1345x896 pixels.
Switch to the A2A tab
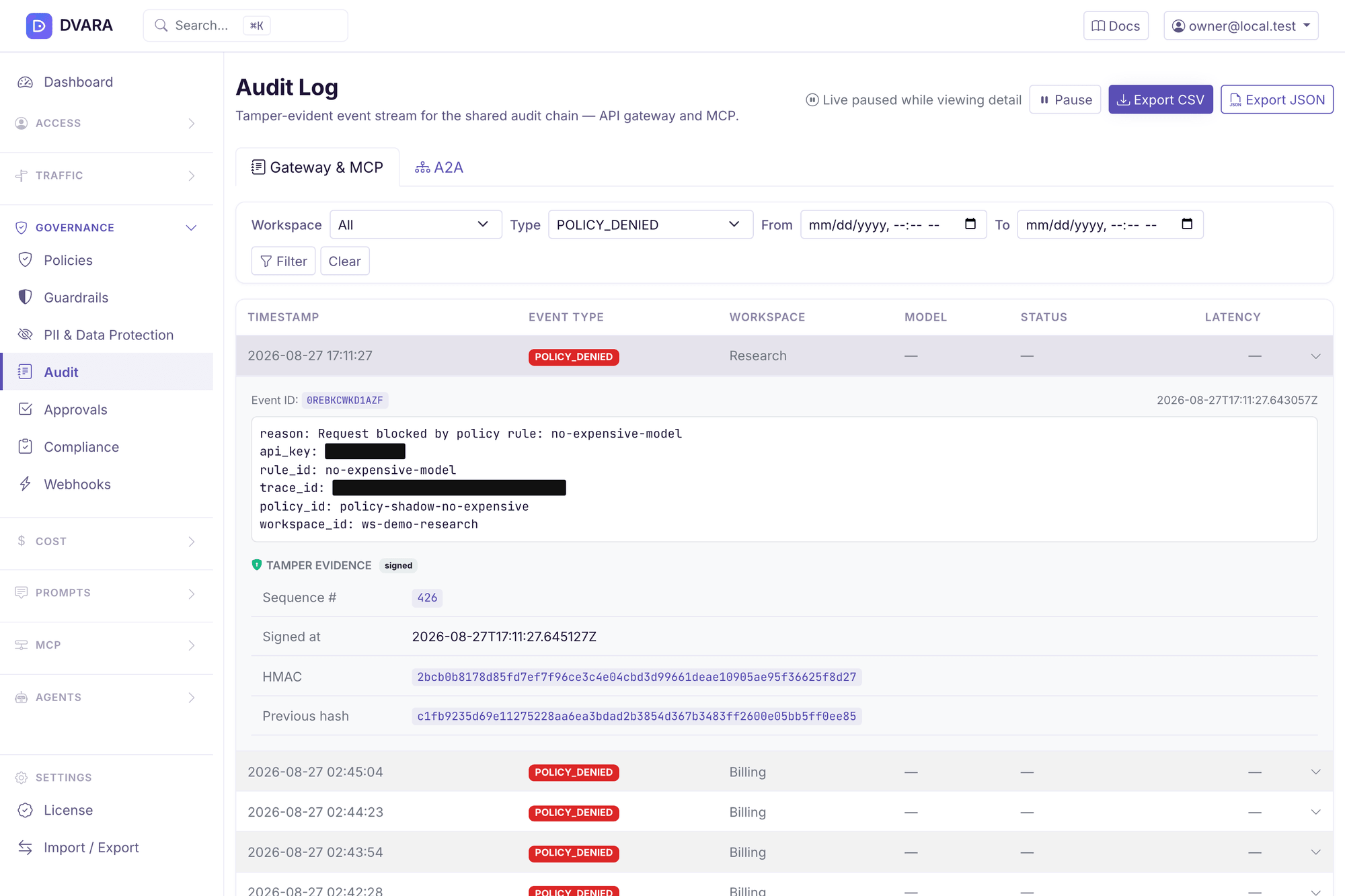click(x=439, y=167)
